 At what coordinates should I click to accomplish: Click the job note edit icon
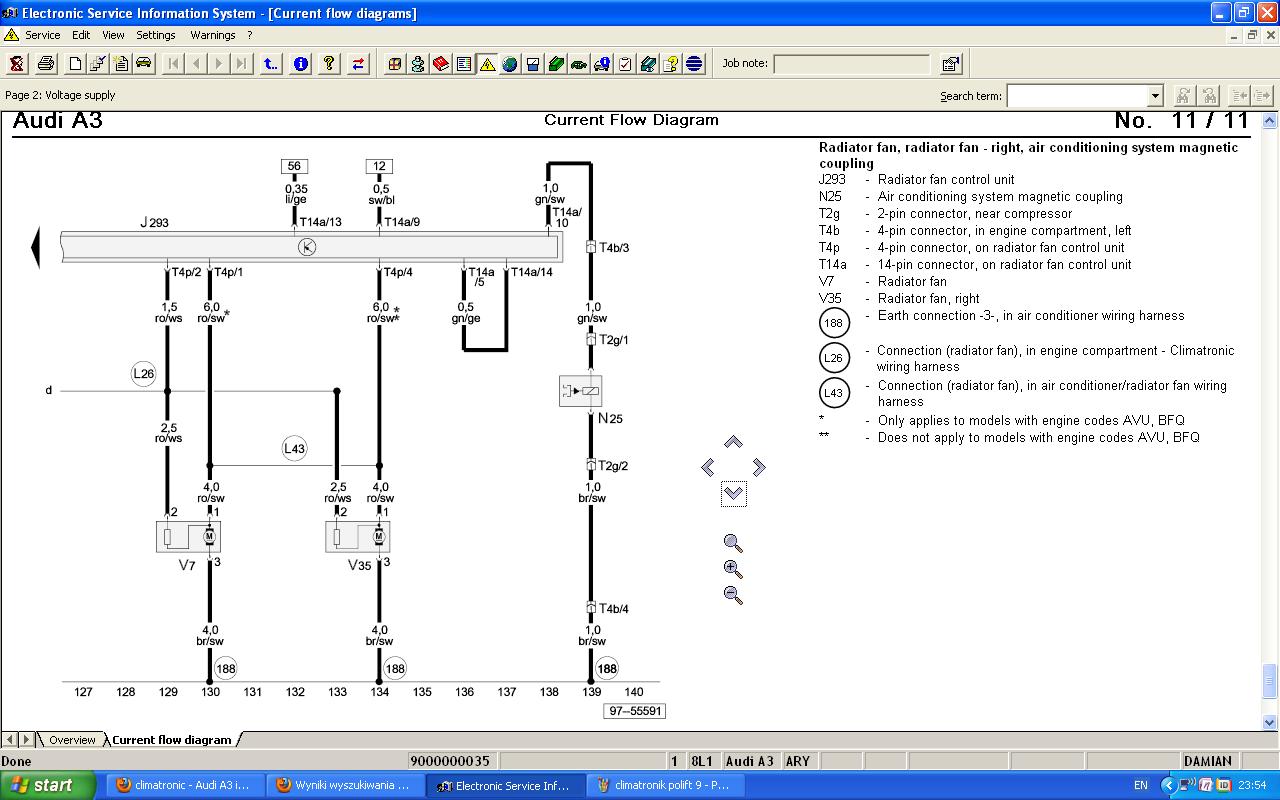coord(951,64)
